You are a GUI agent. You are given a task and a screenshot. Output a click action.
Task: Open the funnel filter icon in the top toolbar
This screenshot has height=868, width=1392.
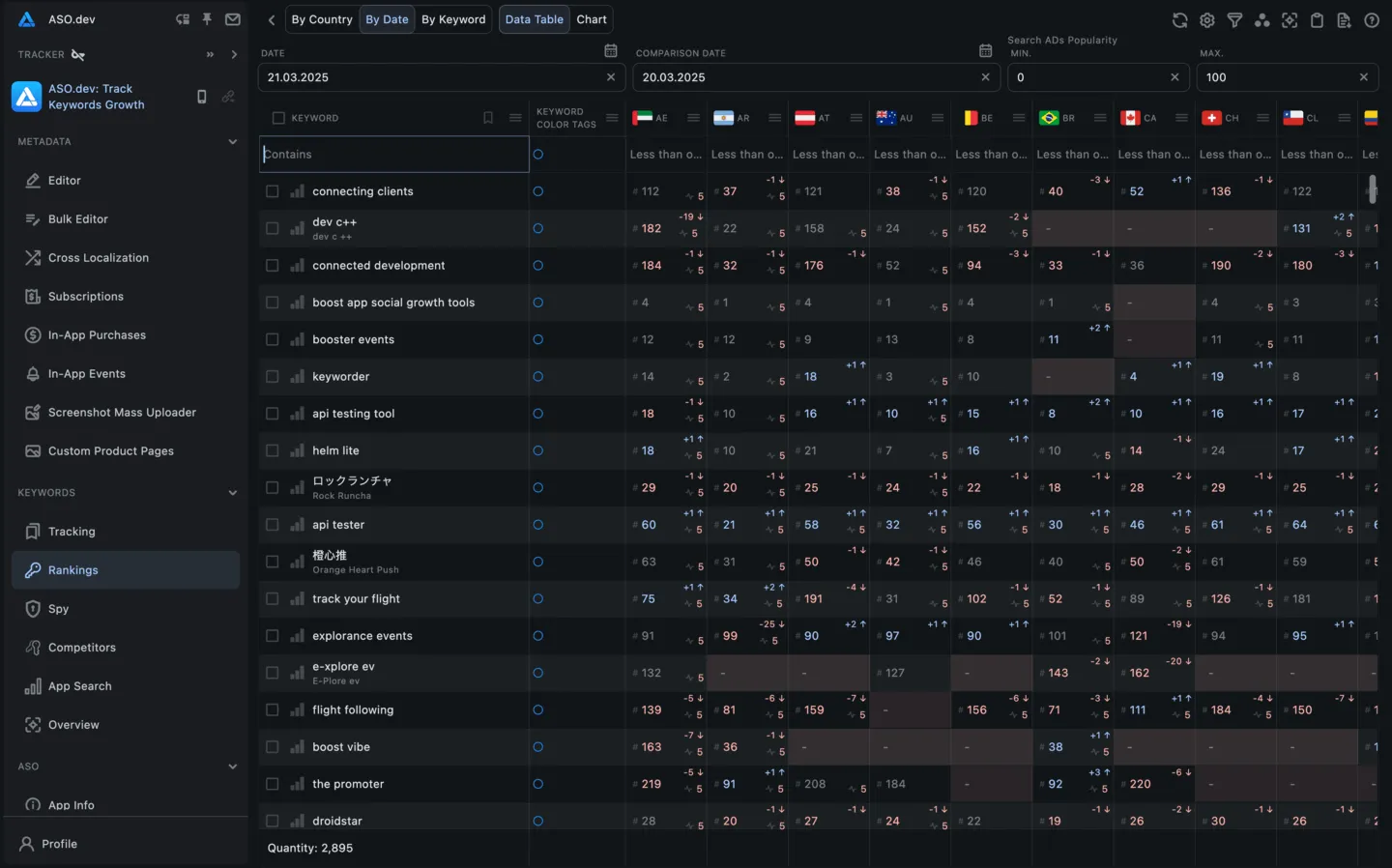1234,20
